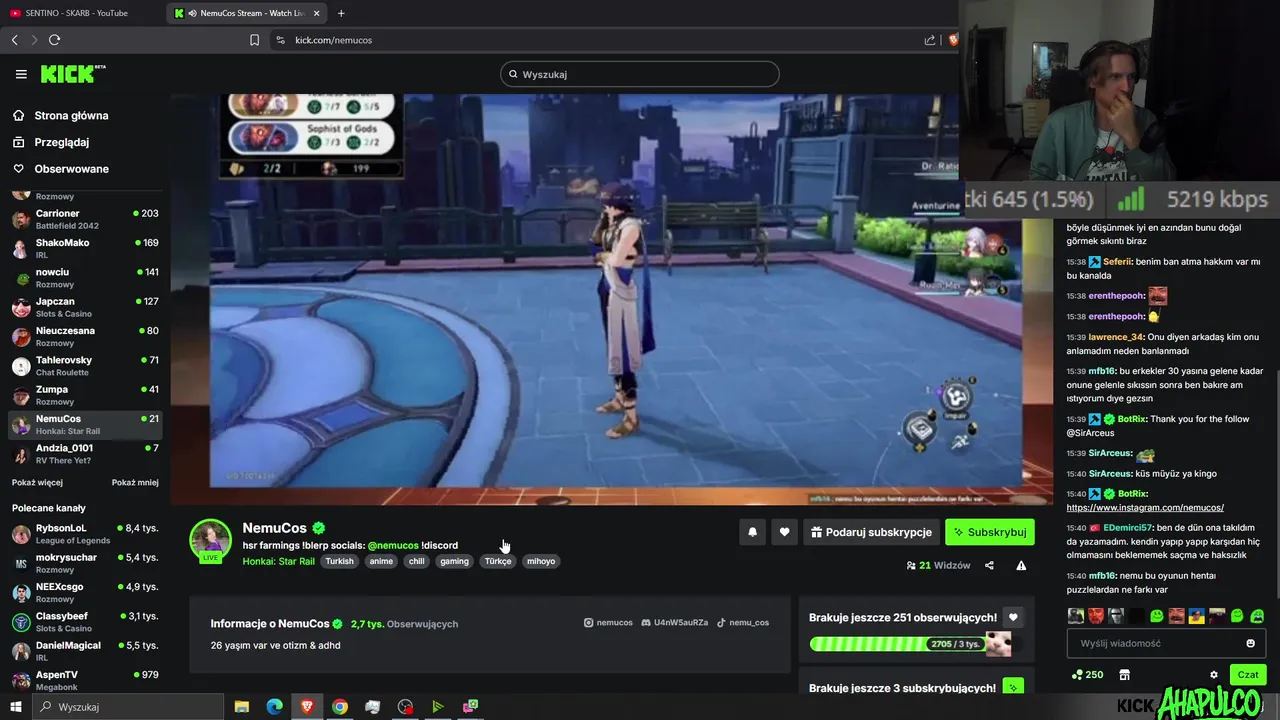The height and width of the screenshot is (720, 1280).
Task: Select the chill tag
Action: click(417, 561)
